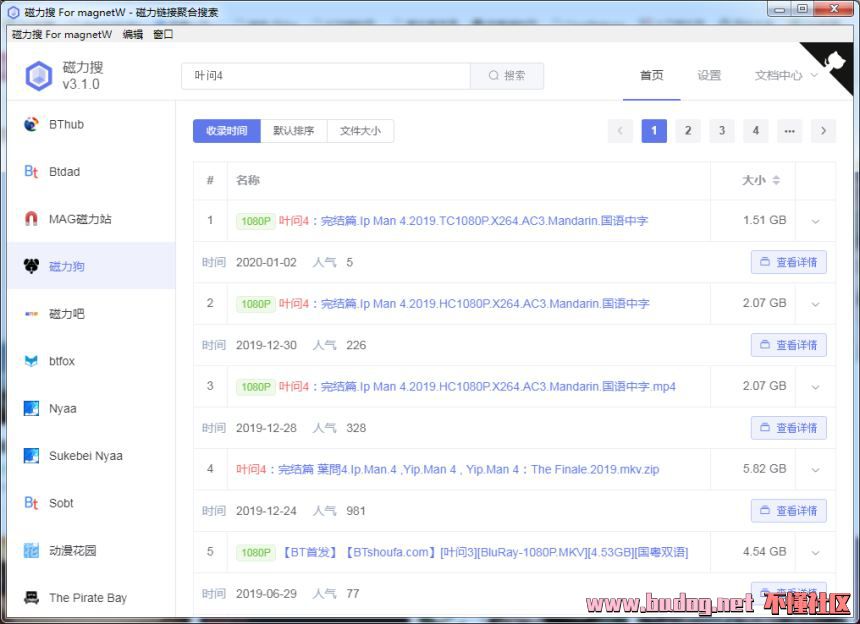
Task: Open the 窗口 menu
Action: (x=163, y=35)
